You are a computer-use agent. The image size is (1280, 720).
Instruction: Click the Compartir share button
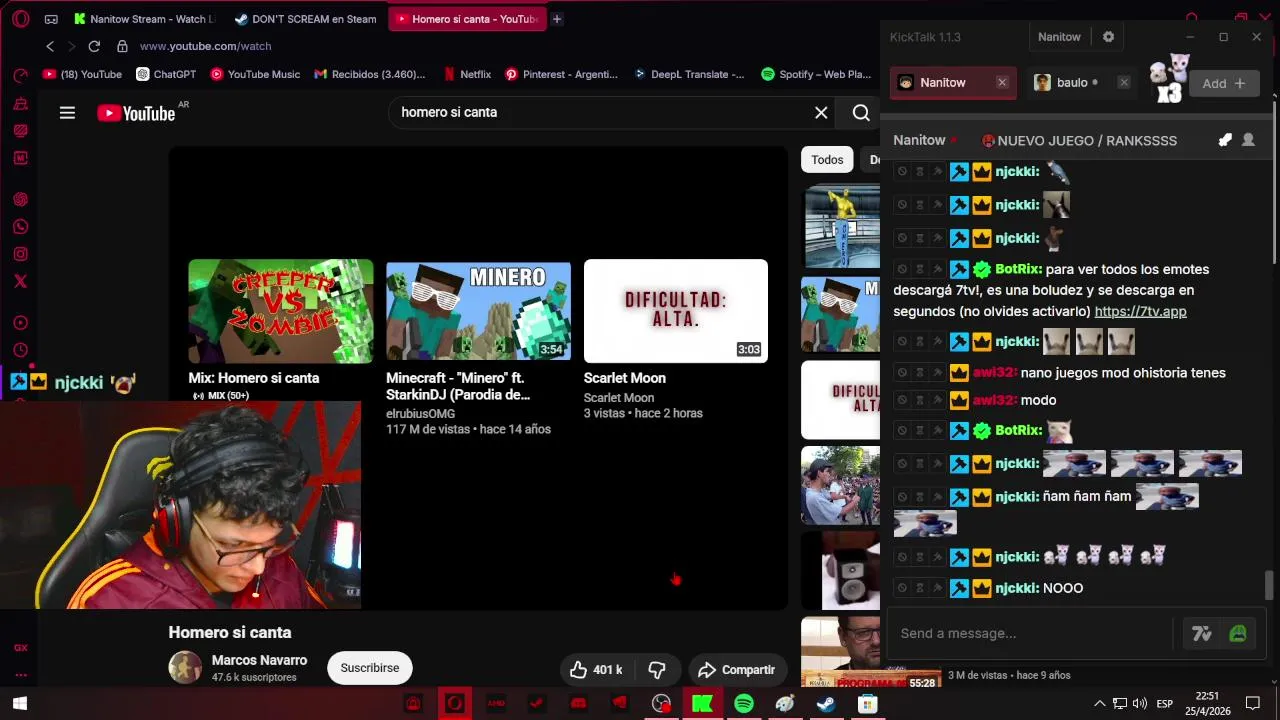coord(737,670)
